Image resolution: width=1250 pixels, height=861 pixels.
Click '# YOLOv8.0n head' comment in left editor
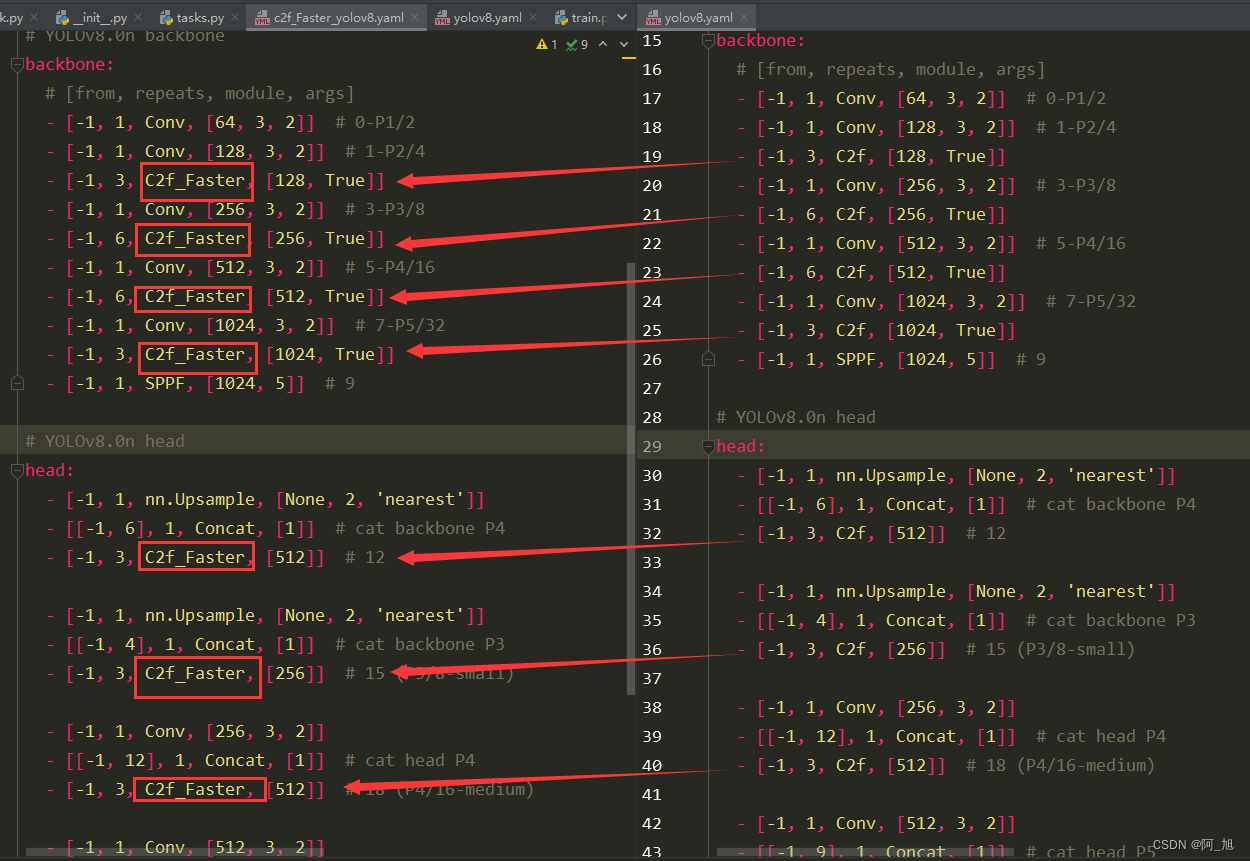(105, 441)
